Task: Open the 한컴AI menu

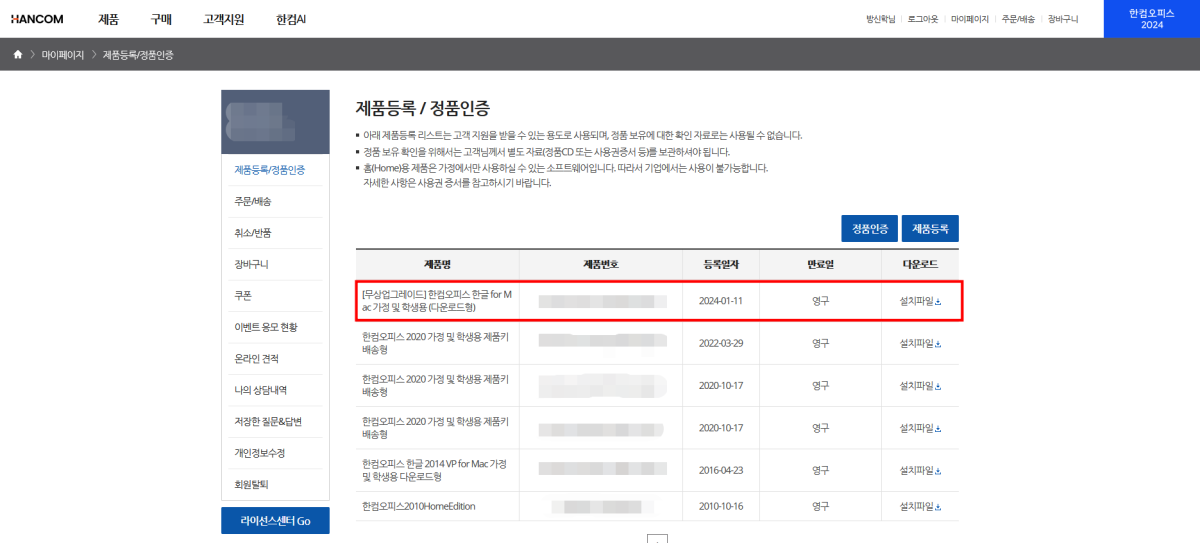Action: tap(291, 19)
